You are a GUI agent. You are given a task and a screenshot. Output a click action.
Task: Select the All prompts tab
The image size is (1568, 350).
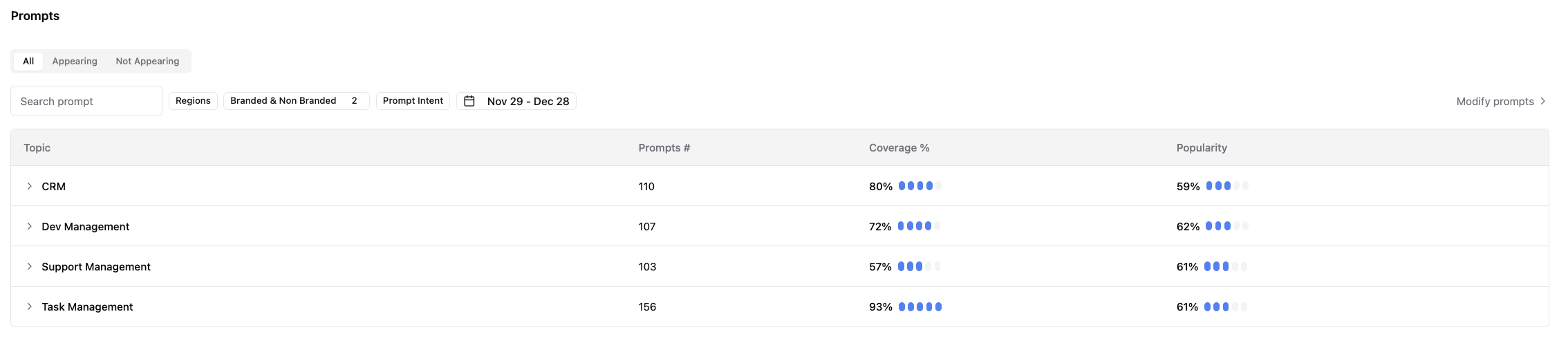28,61
